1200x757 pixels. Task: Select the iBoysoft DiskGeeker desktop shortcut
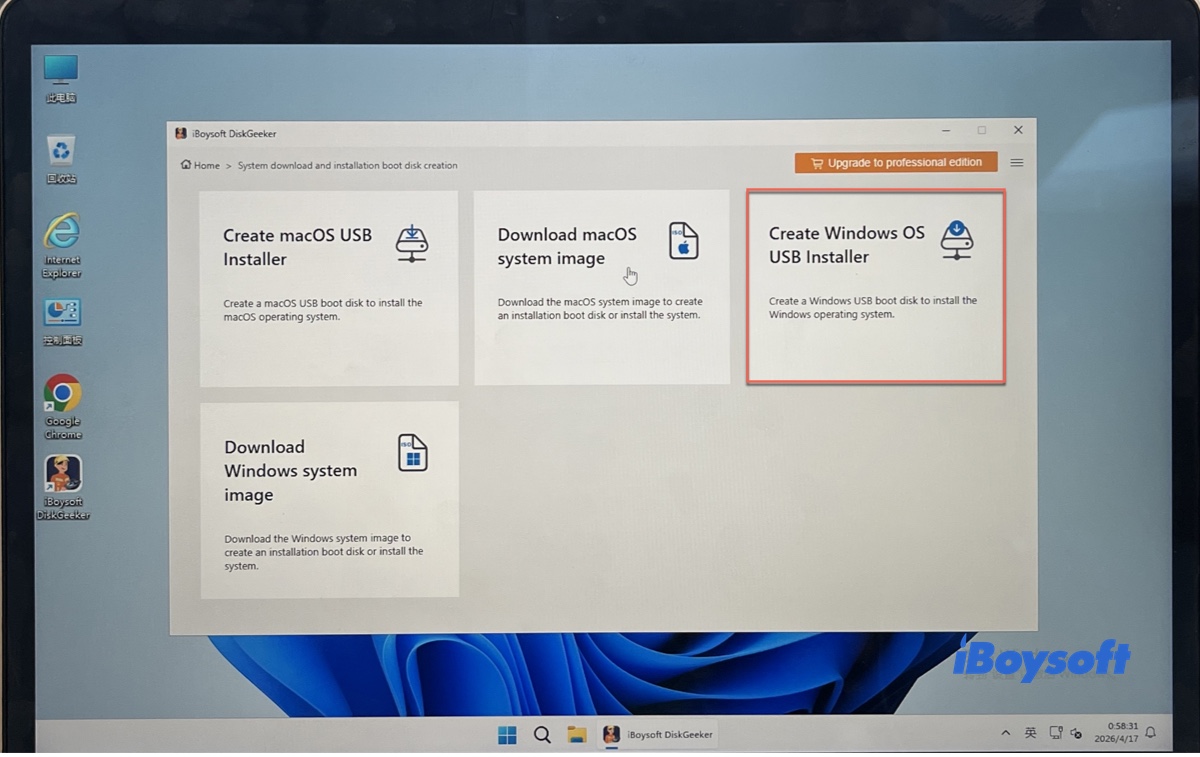pos(63,488)
